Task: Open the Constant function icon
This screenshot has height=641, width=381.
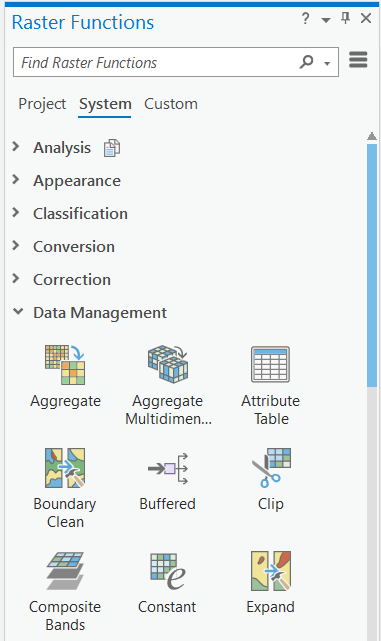Action: pos(168,571)
